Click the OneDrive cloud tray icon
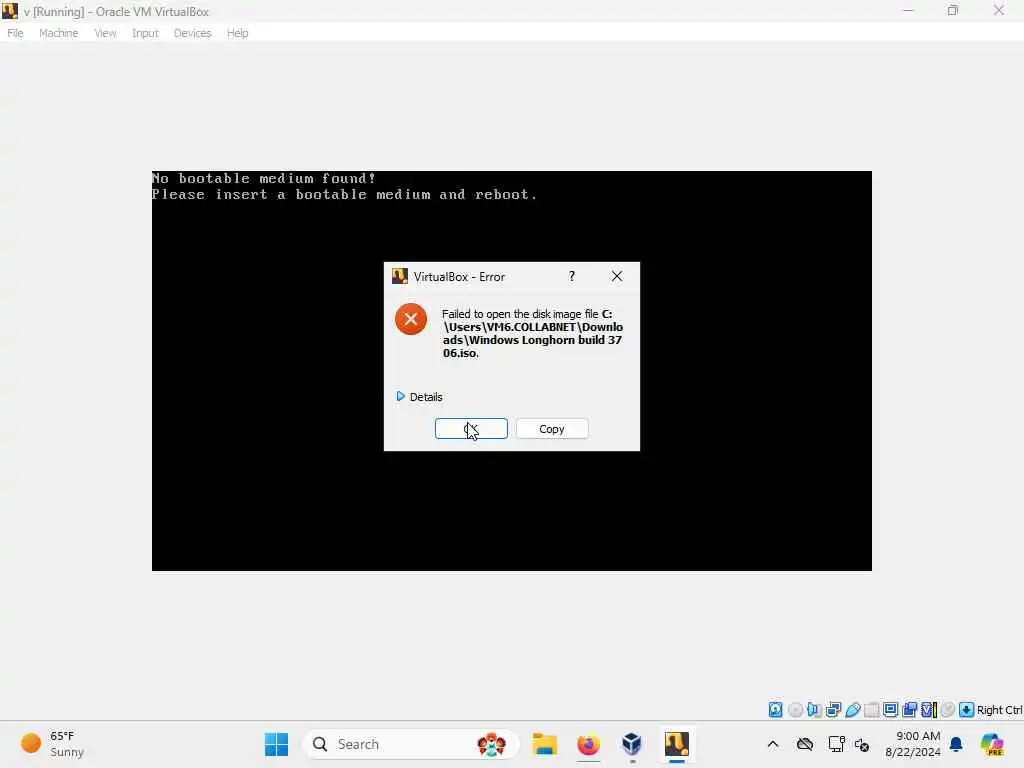Screen dimensions: 1024x768 pyautogui.click(x=805, y=744)
